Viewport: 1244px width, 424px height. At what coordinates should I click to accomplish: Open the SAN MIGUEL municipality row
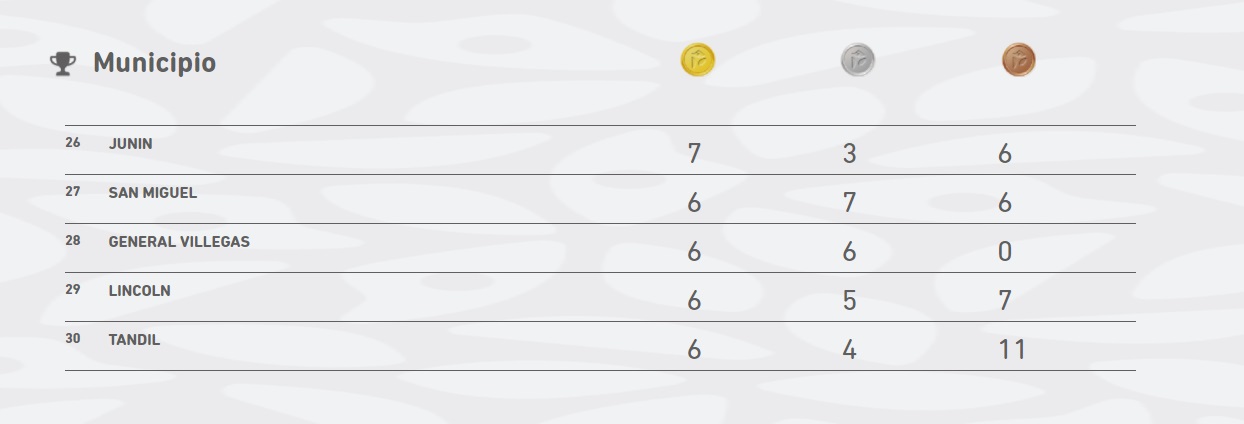click(600, 199)
